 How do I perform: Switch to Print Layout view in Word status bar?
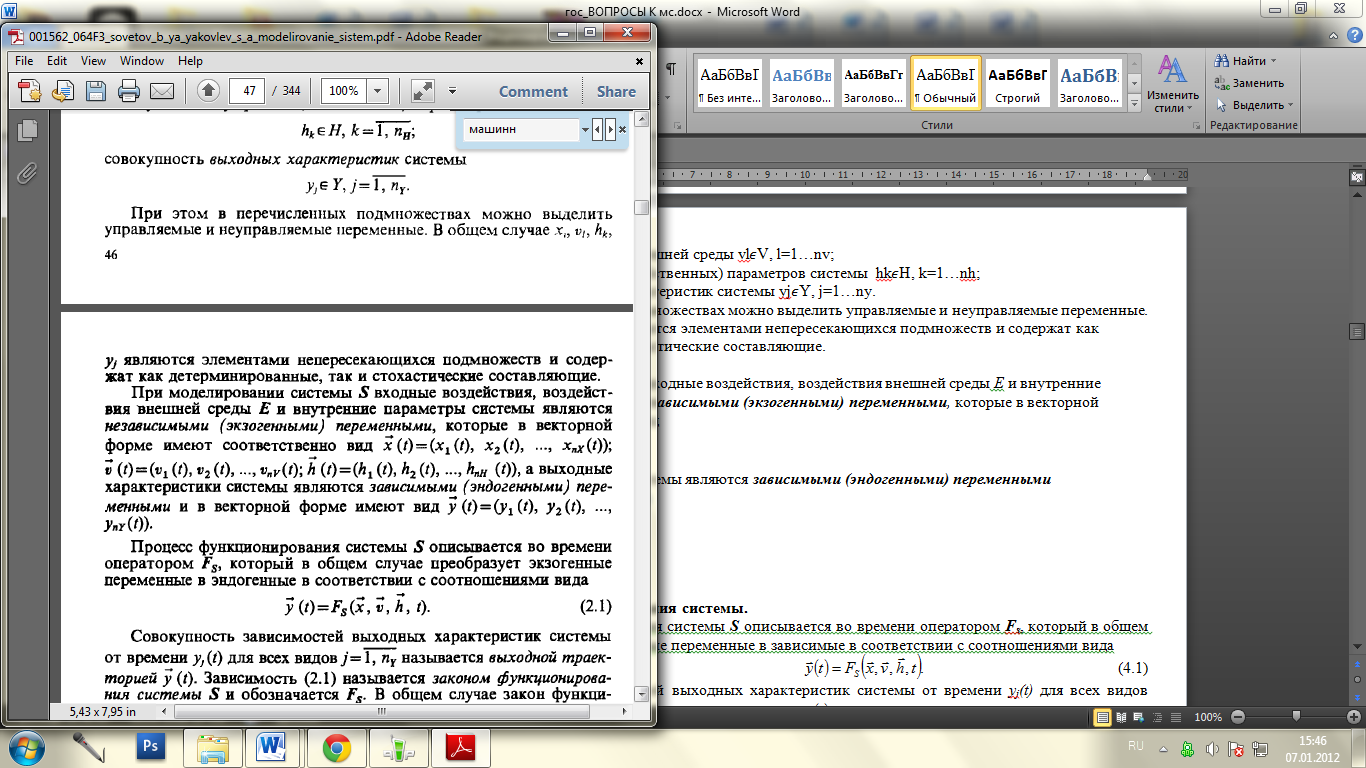coord(1103,717)
